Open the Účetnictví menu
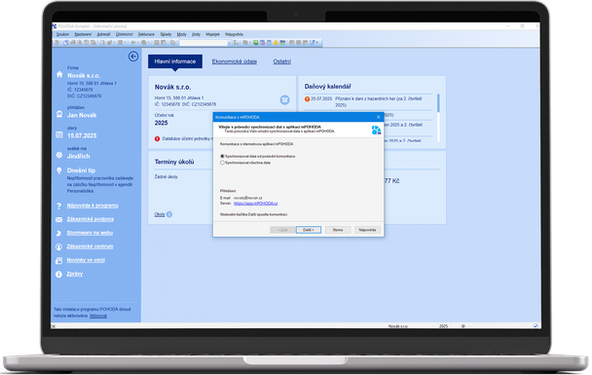 pyautogui.click(x=124, y=34)
